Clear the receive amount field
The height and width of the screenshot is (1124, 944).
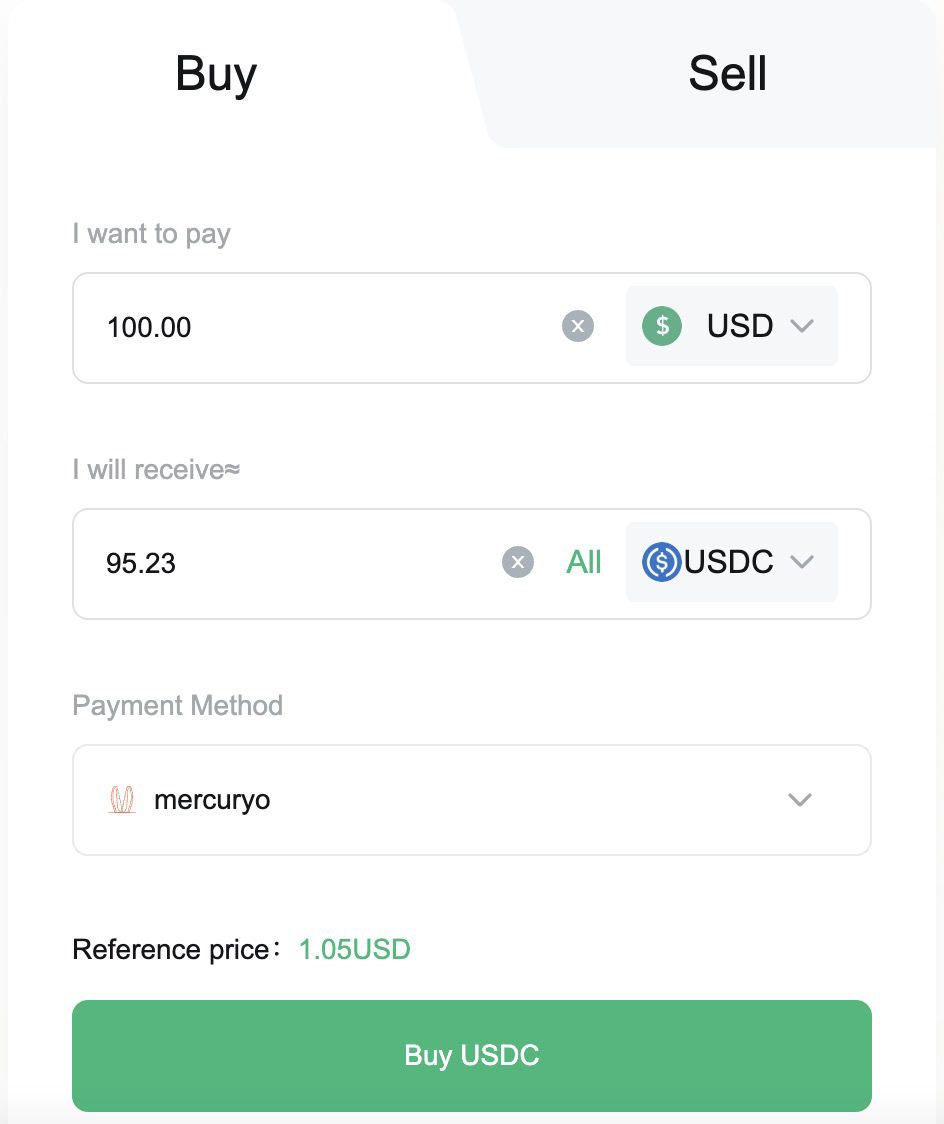coord(518,562)
